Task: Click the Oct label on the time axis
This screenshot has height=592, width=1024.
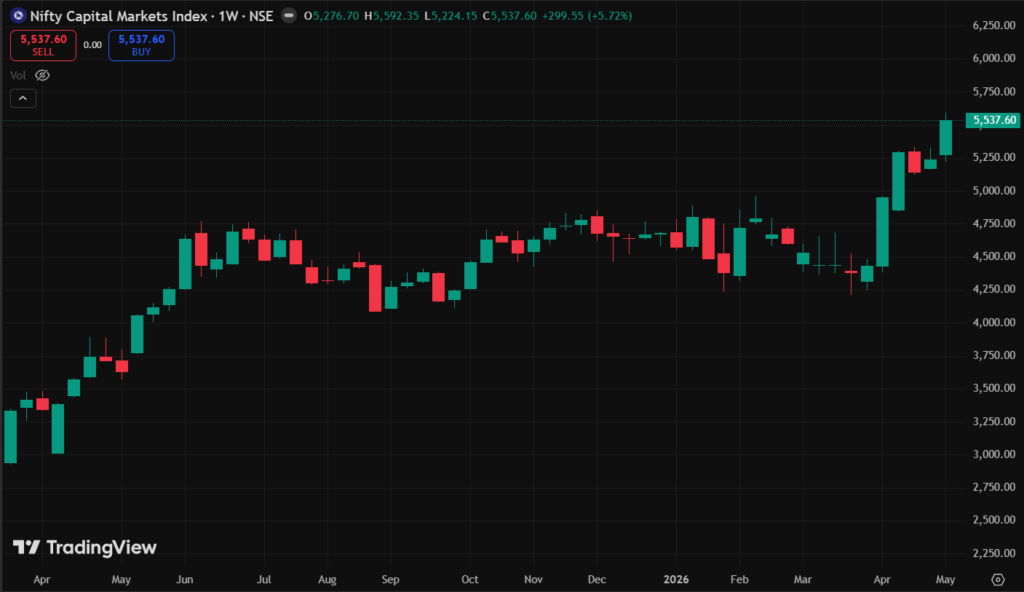Action: pyautogui.click(x=470, y=579)
